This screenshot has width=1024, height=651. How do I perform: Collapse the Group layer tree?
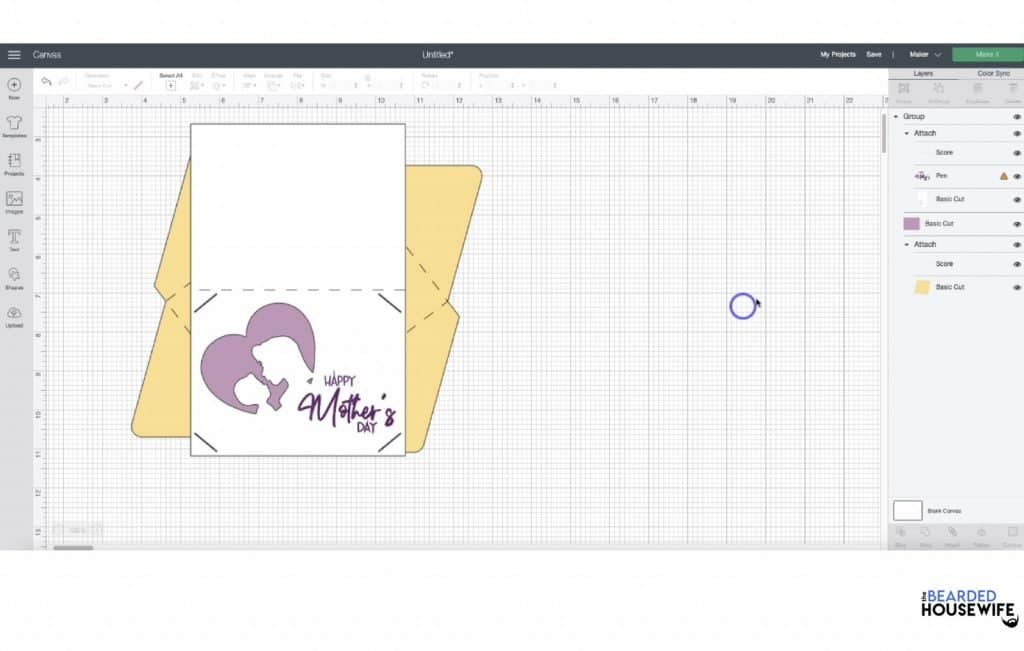pyautogui.click(x=896, y=117)
